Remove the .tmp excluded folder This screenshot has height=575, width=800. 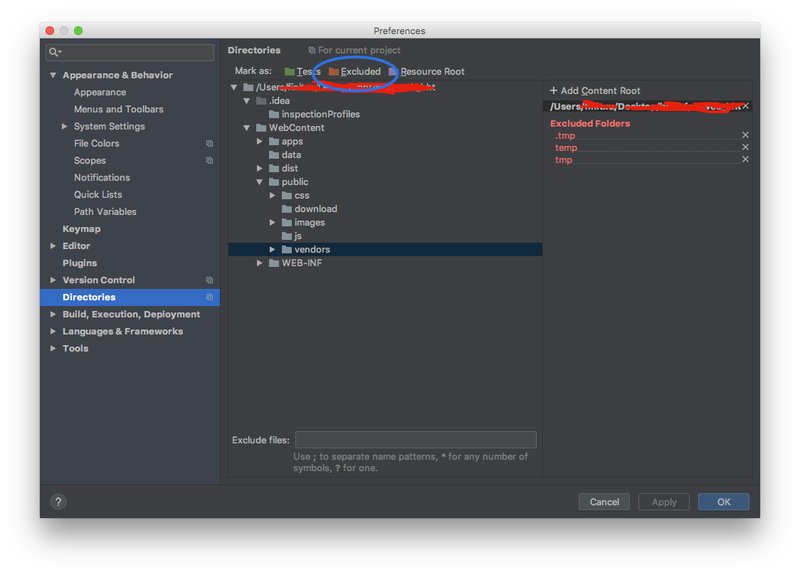tap(745, 135)
